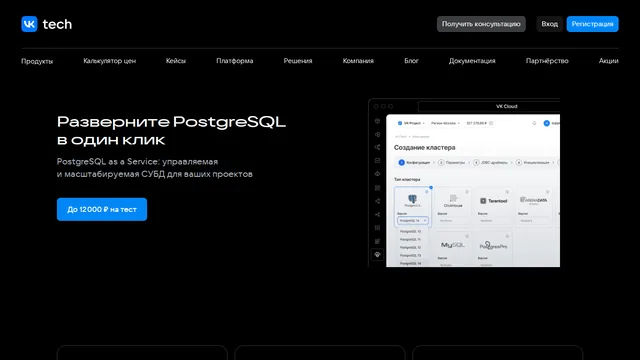Screen dimensions: 640x360
Task: Open the Продукты menu
Action: (37, 61)
